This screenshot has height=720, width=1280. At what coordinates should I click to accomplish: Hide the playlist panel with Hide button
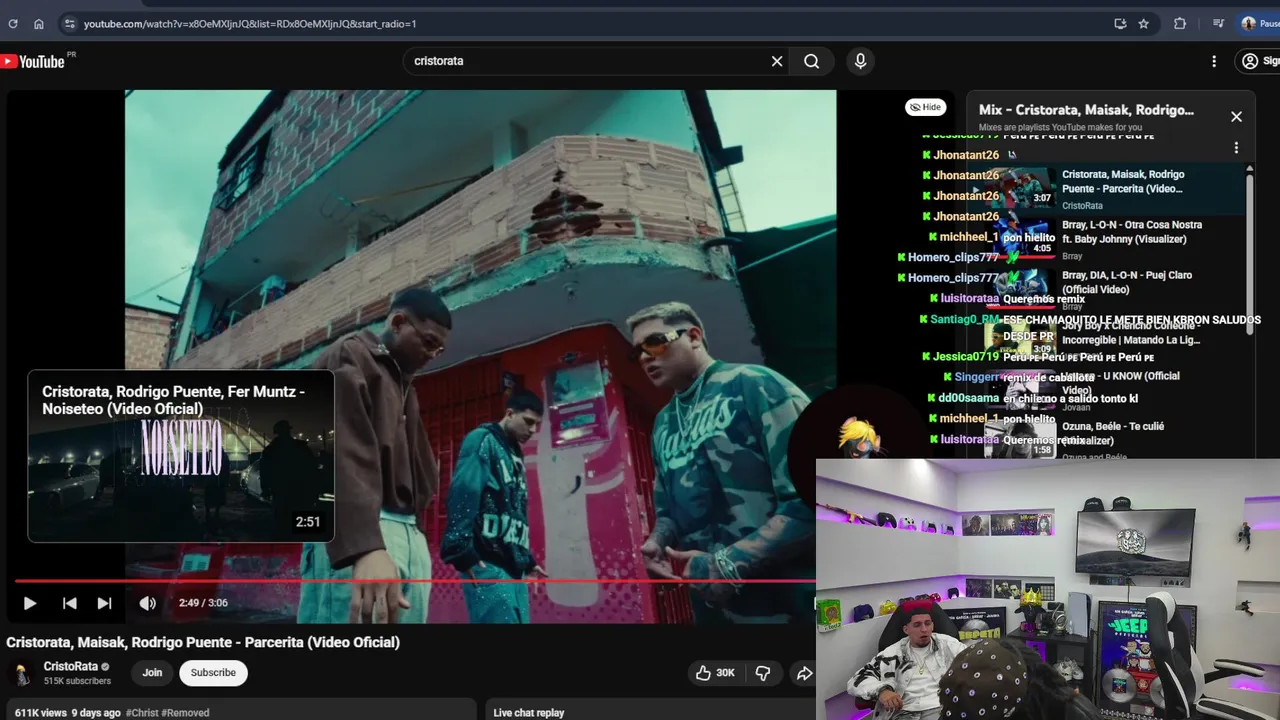click(926, 107)
